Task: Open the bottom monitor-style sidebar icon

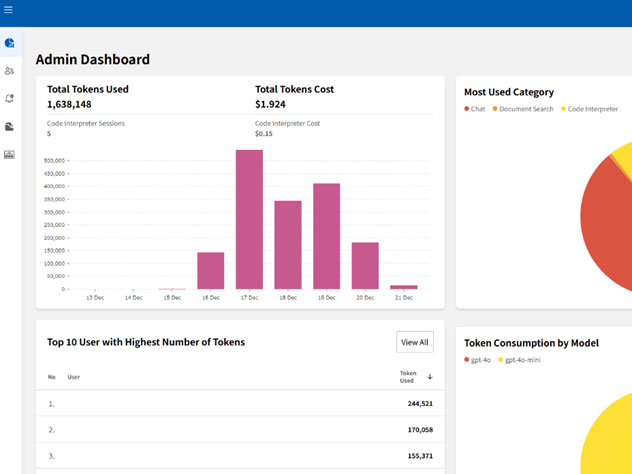Action: click(x=10, y=155)
